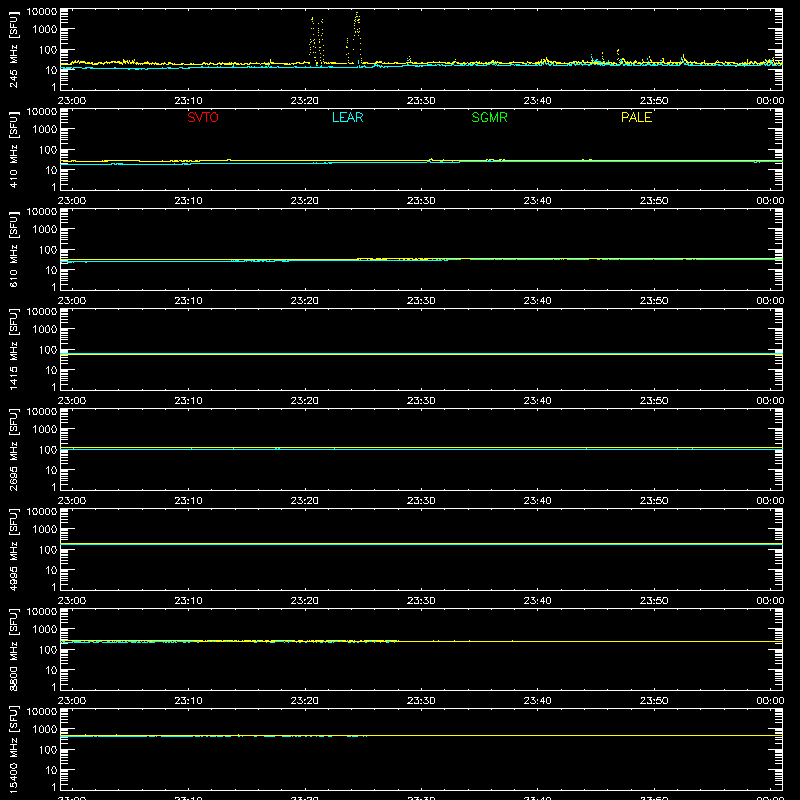Click the 23:20 tick label under the 4995 MHz plot
800x800 pixels.
pos(305,601)
